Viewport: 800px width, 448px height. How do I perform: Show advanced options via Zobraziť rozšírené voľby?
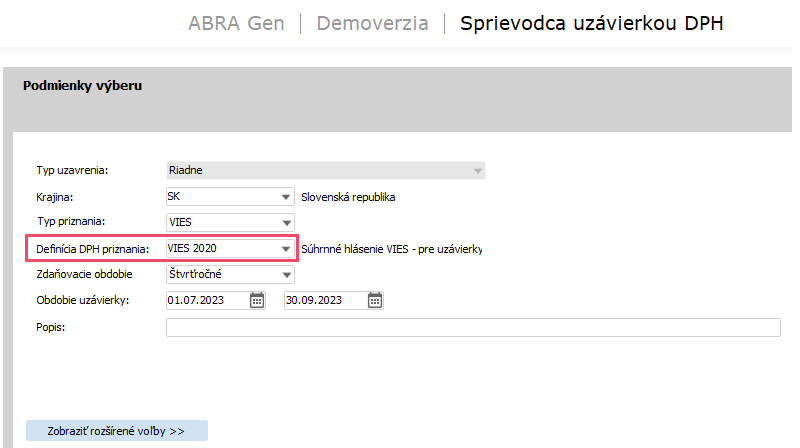(x=117, y=431)
